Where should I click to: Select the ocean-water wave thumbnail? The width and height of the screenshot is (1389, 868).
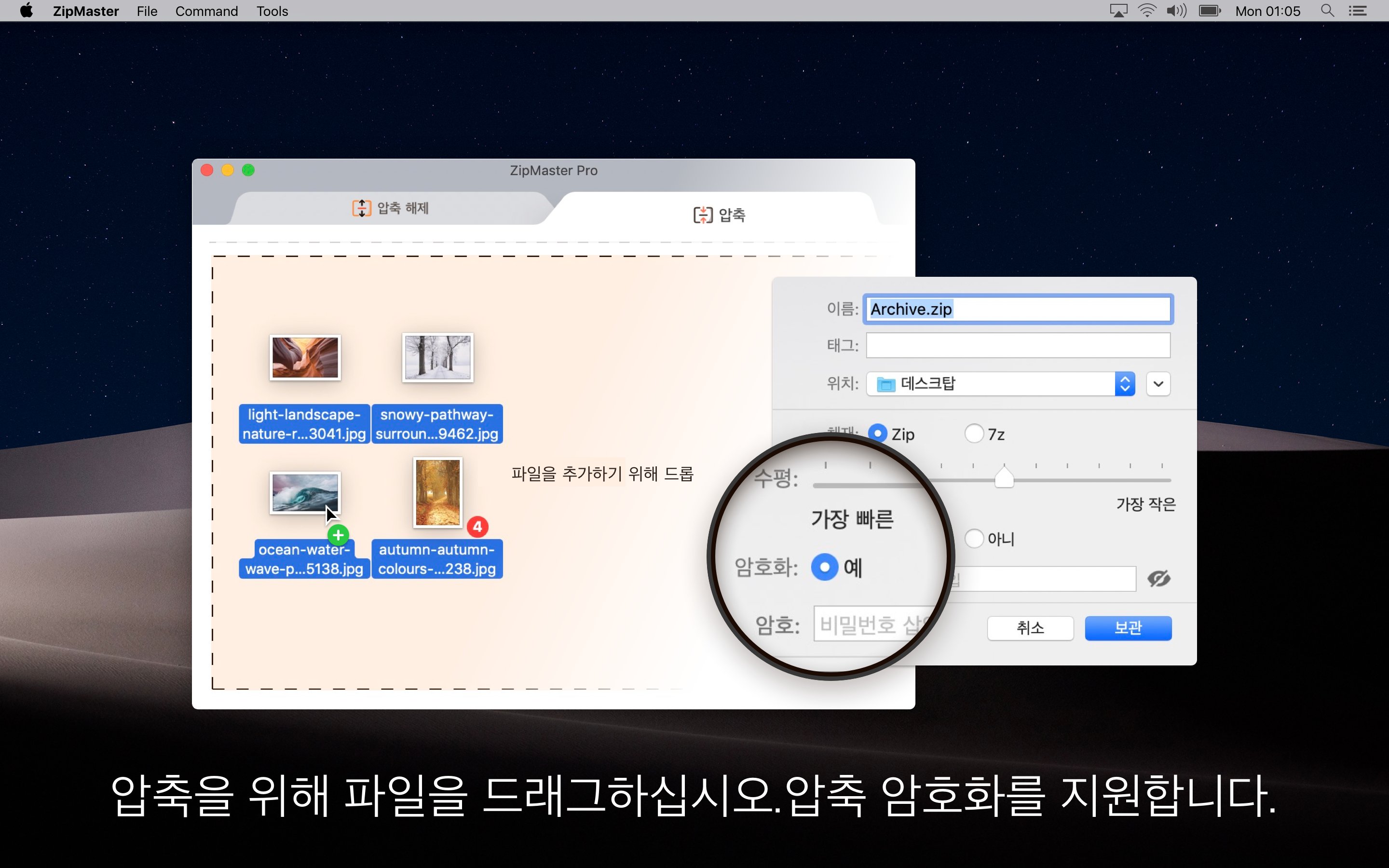tap(305, 492)
